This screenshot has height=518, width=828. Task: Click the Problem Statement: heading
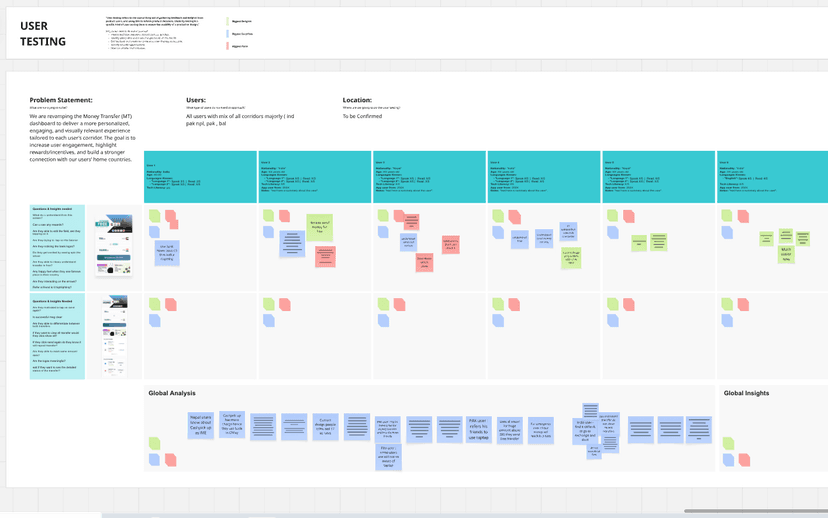click(x=61, y=100)
